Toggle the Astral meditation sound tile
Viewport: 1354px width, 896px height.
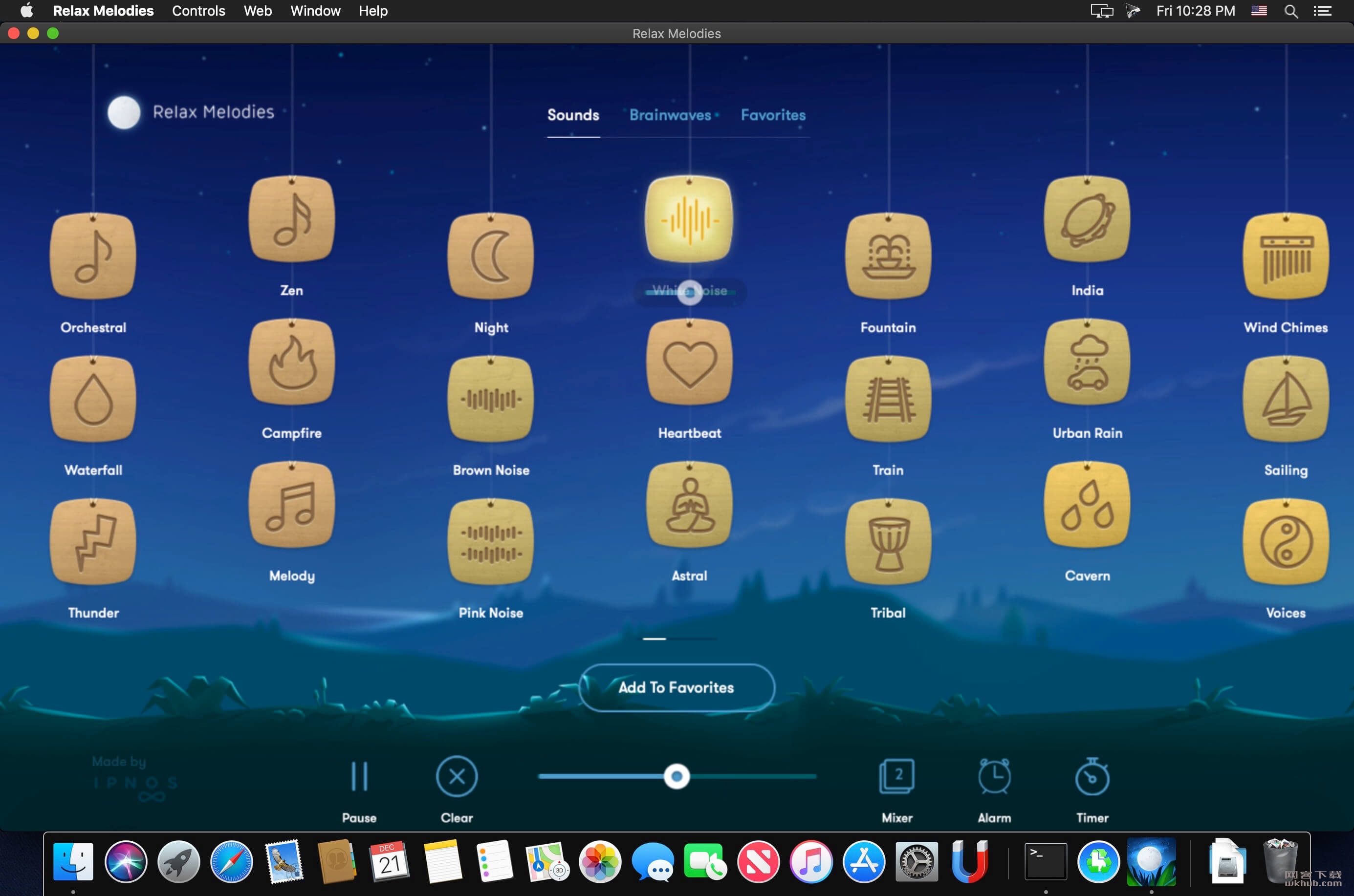coord(689,505)
